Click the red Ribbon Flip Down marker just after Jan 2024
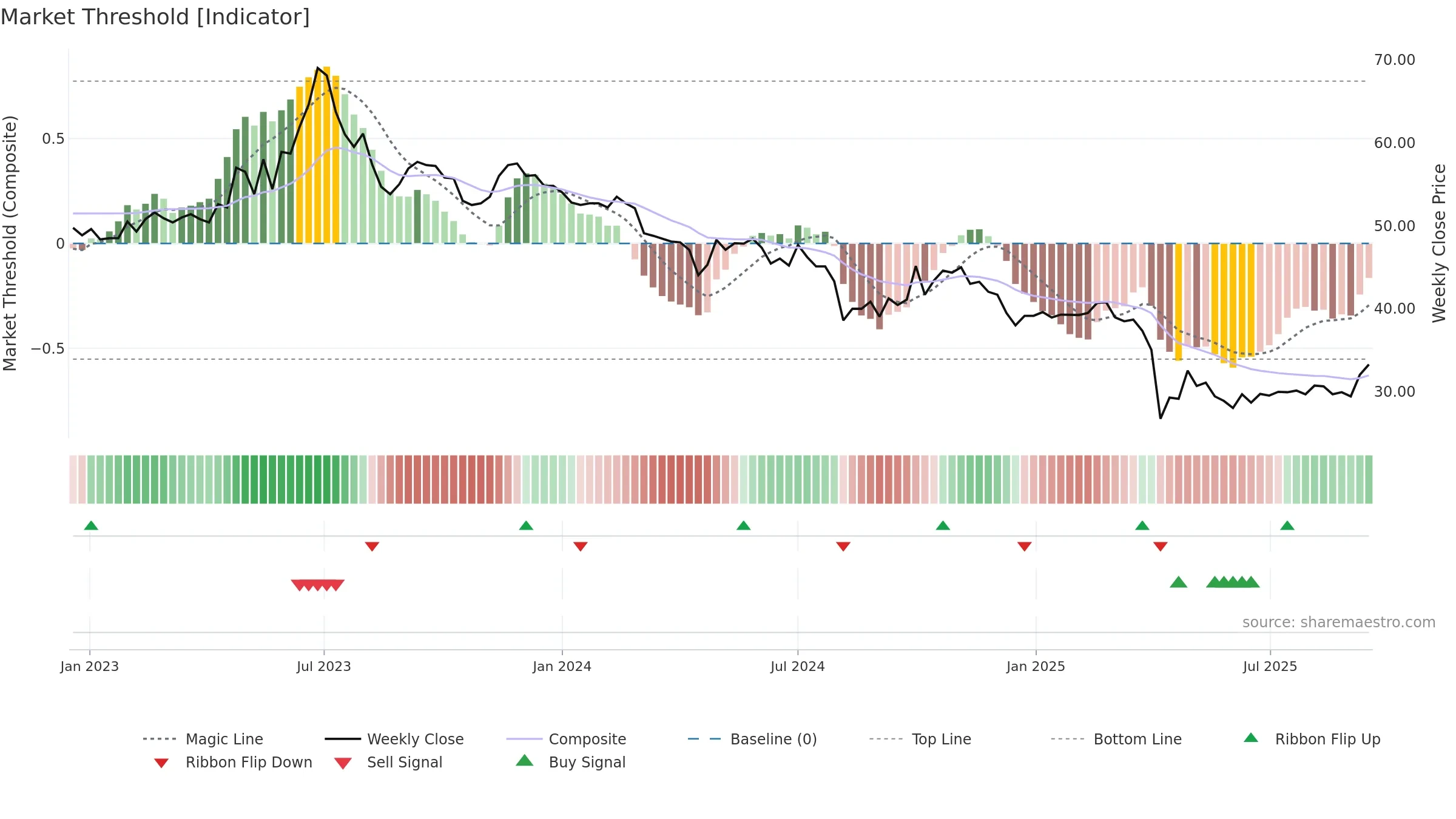Screen dimensions: 1456x819 pyautogui.click(x=581, y=547)
